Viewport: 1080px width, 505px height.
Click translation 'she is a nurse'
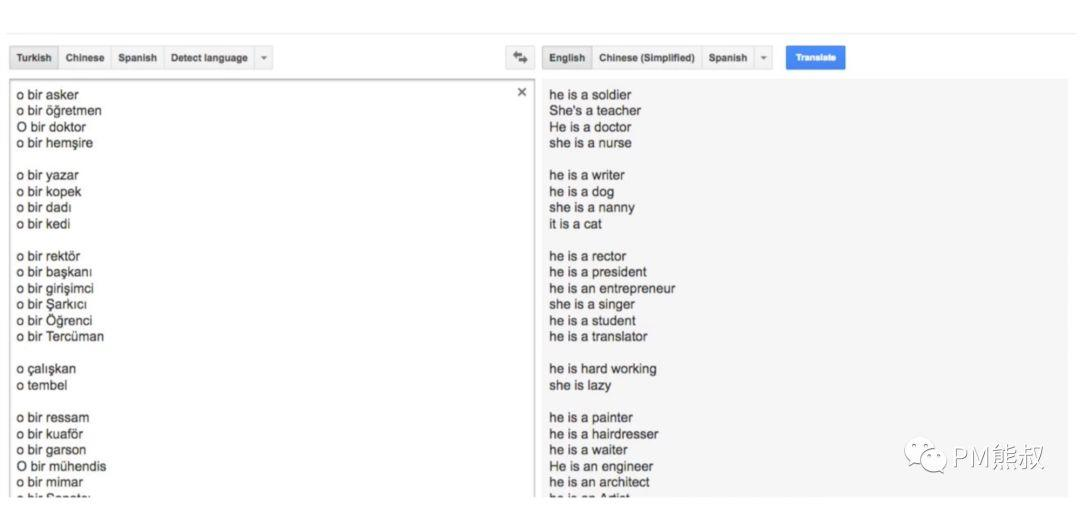tap(590, 143)
